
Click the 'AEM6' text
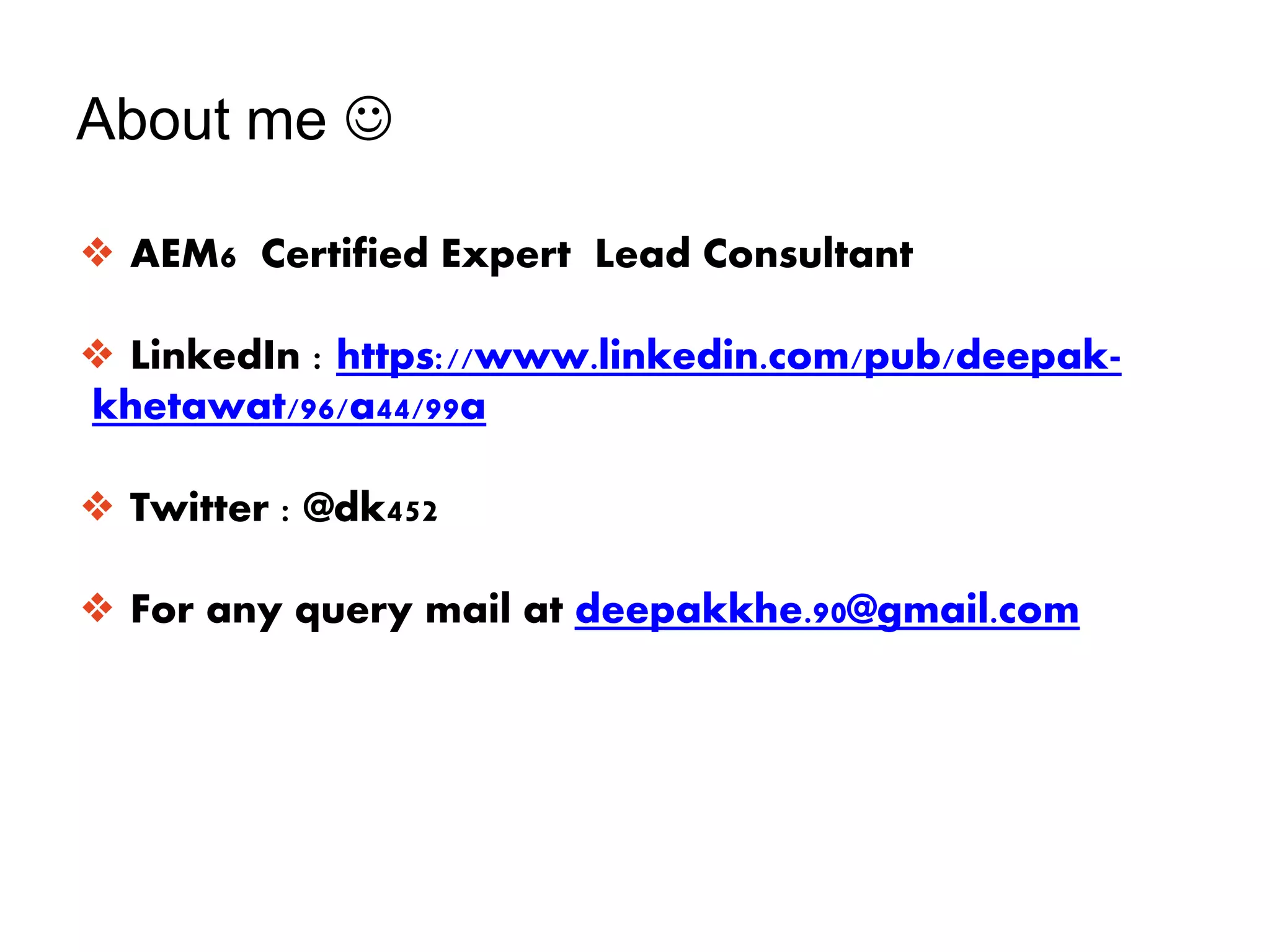183,254
